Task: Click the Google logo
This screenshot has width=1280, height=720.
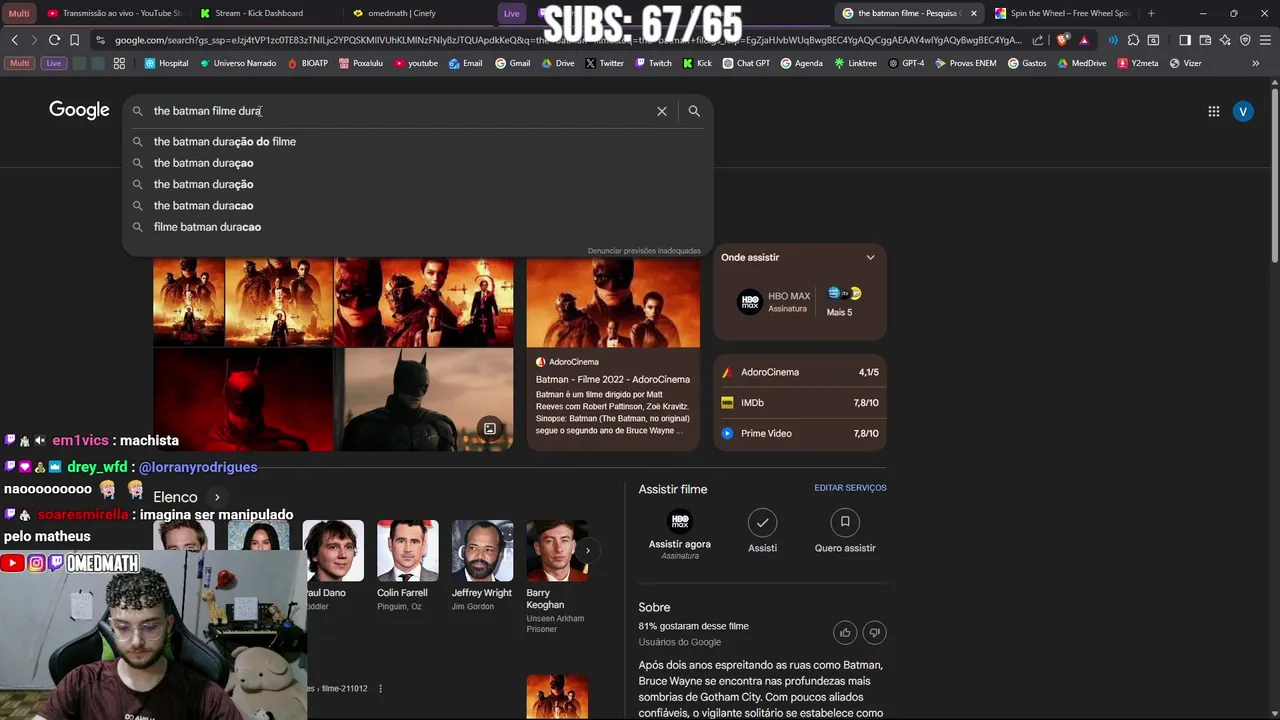Action: pos(79,110)
